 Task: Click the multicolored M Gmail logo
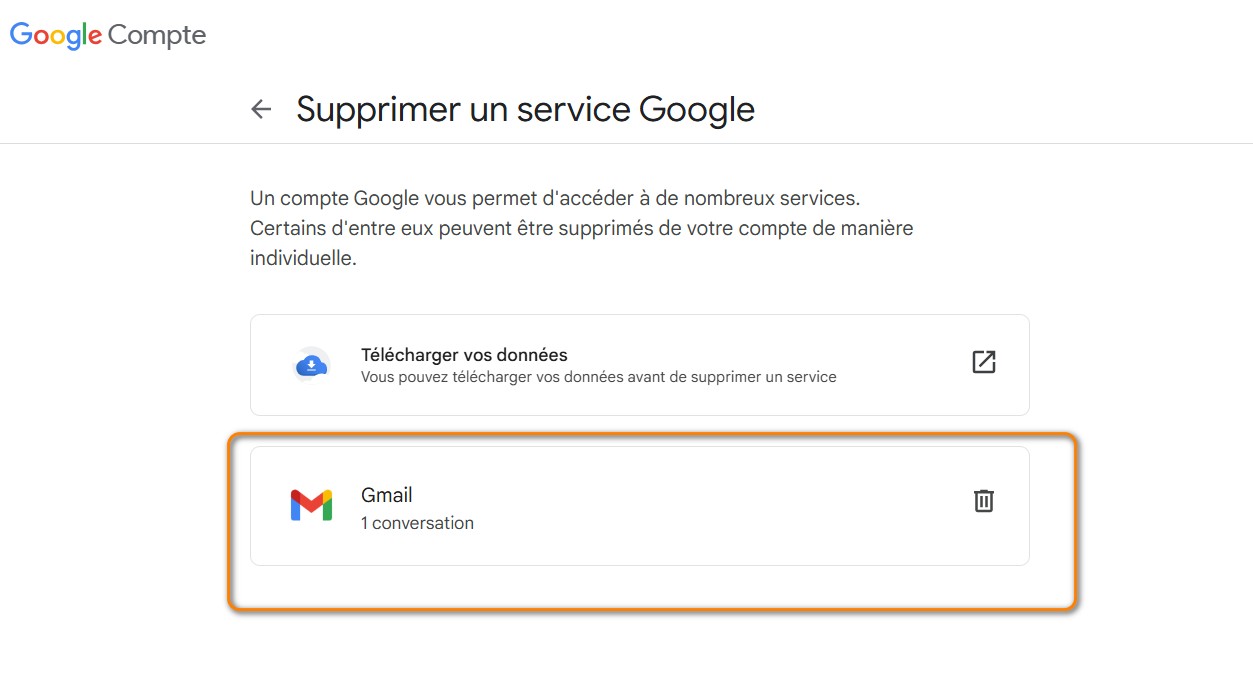coord(311,503)
